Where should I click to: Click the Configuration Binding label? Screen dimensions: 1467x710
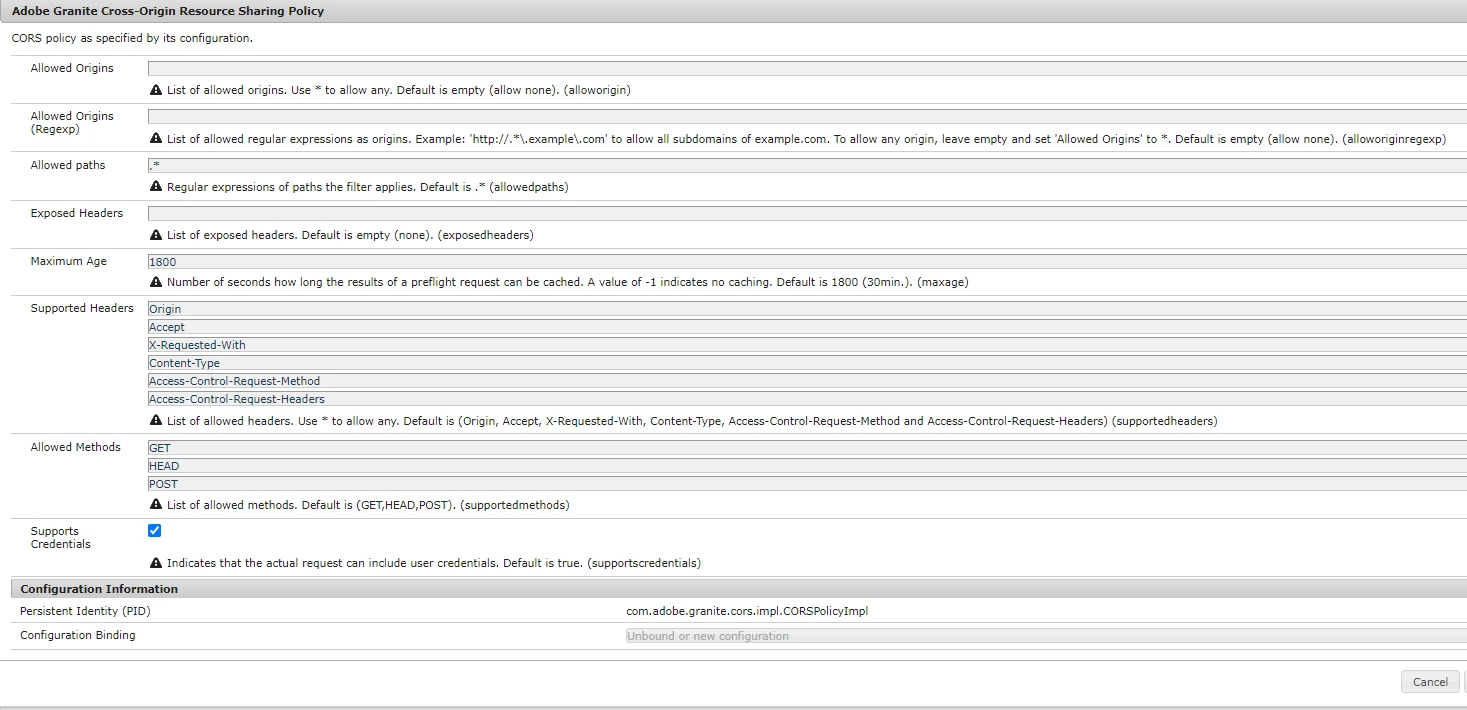[78, 635]
